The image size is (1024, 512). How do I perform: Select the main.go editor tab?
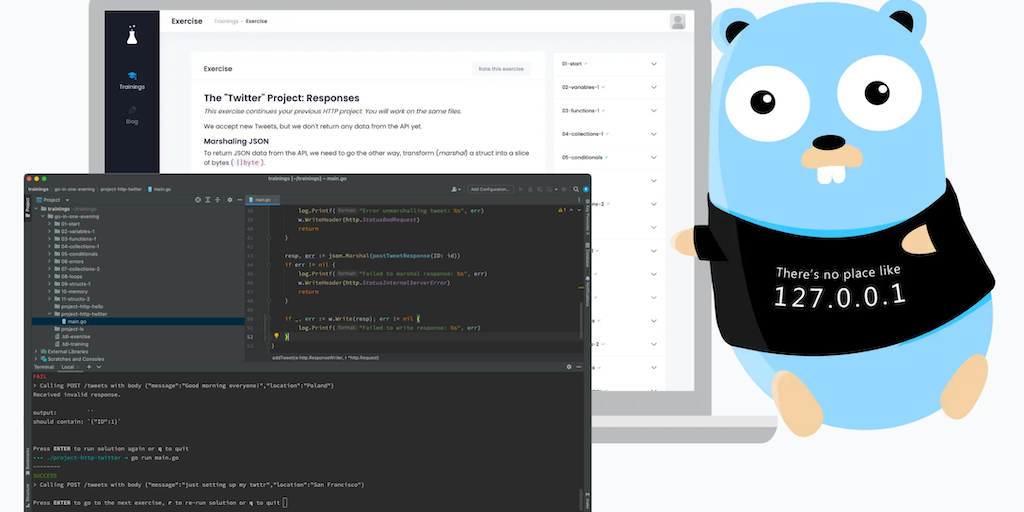coord(262,200)
